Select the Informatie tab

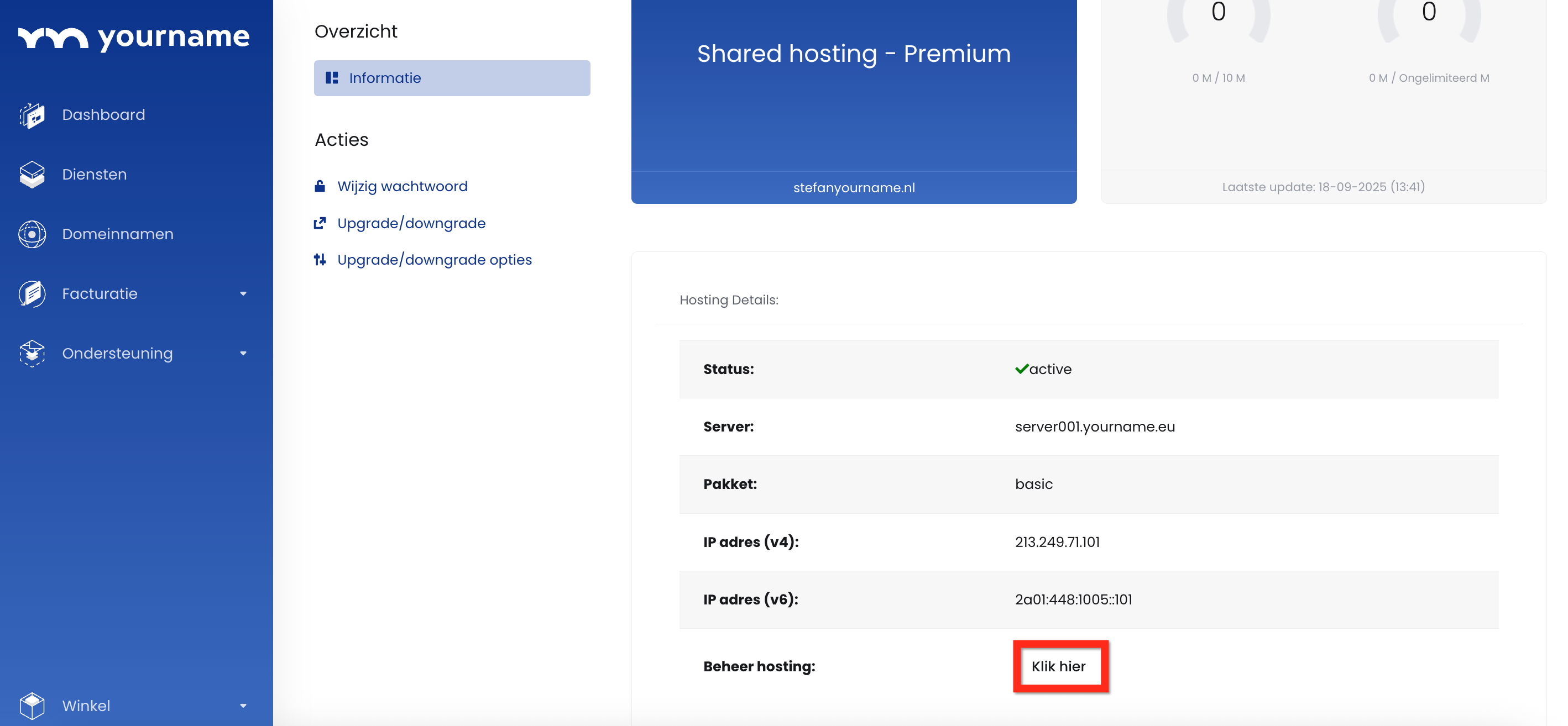click(452, 78)
